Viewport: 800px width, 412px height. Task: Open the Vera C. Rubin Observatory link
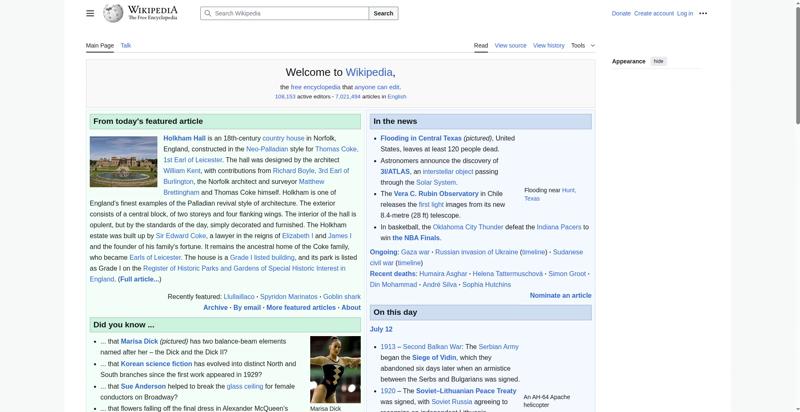pos(436,194)
